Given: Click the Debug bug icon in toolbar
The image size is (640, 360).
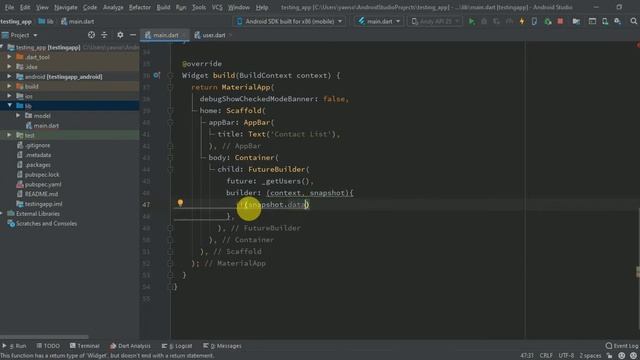Looking at the screenshot, I should 484,21.
